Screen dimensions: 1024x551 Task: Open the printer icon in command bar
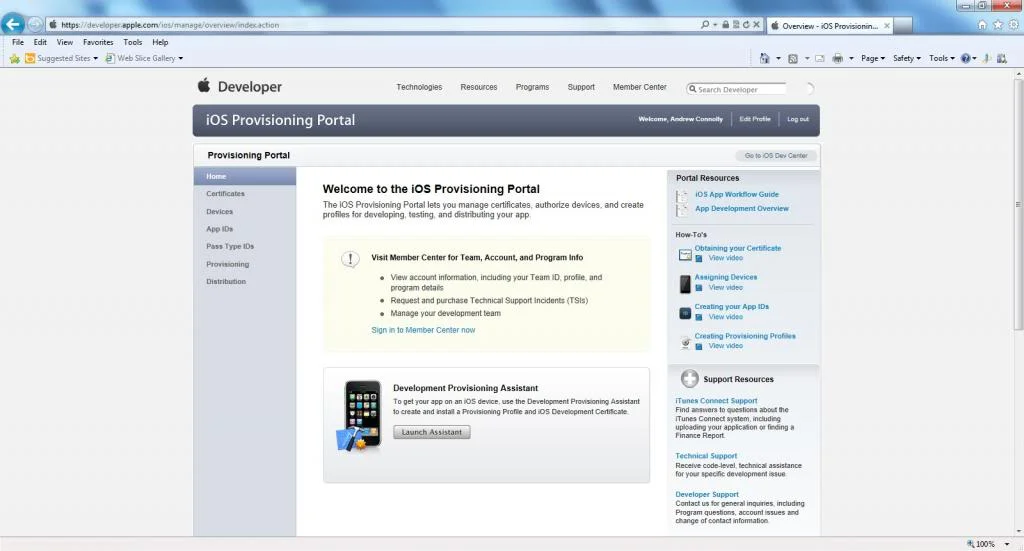(837, 58)
